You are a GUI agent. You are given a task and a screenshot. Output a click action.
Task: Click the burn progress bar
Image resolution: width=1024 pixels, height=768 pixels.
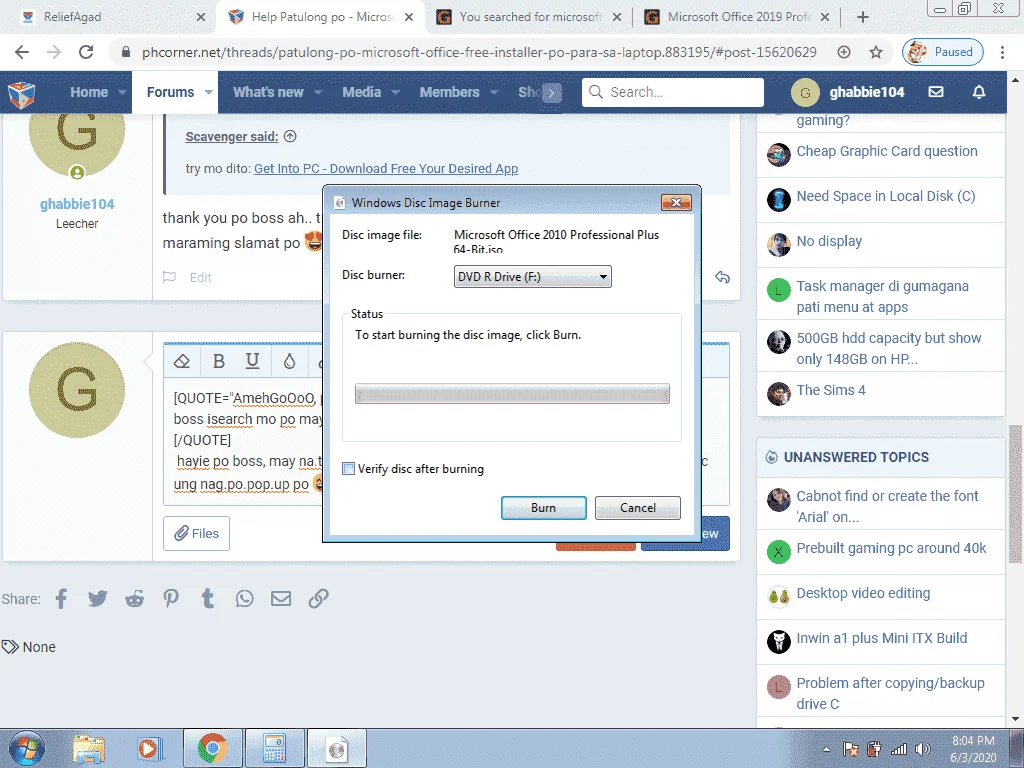512,394
